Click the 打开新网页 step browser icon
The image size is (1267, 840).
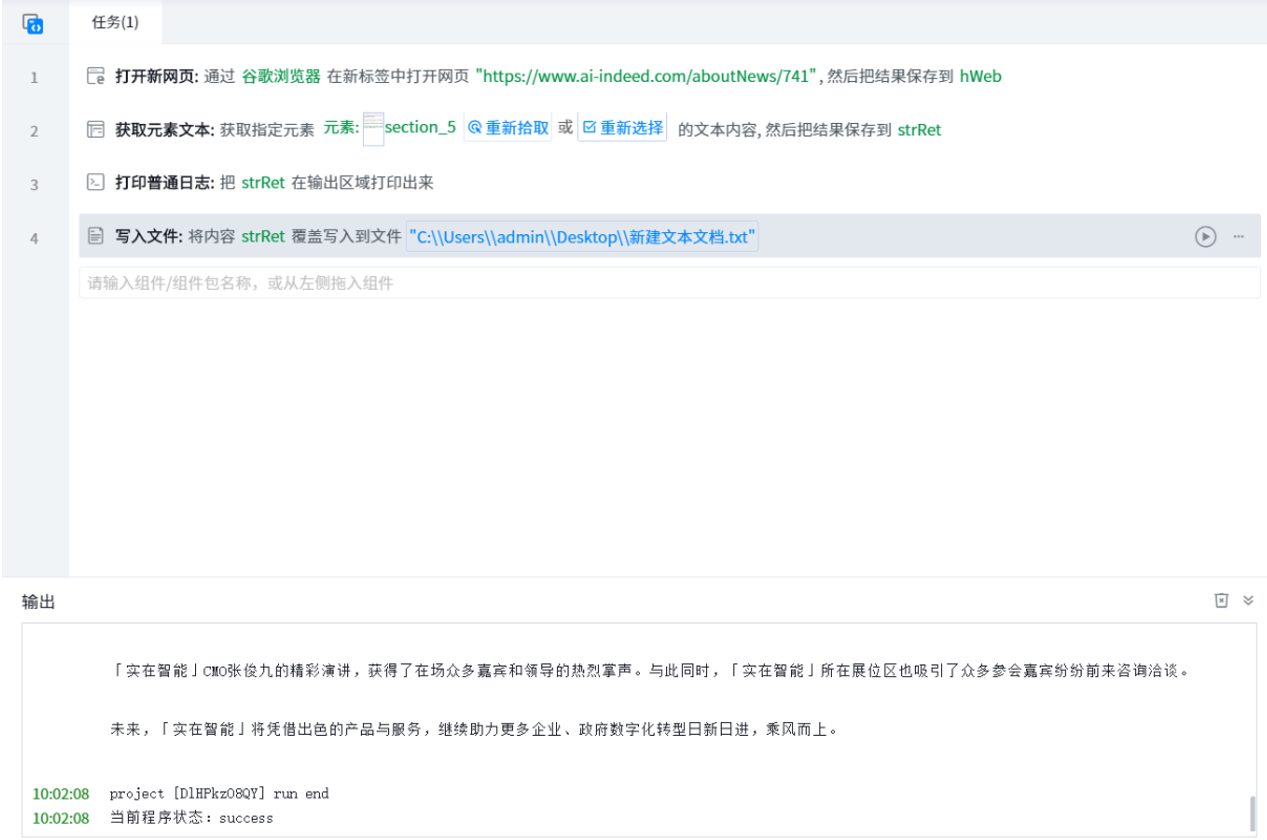[x=96, y=76]
